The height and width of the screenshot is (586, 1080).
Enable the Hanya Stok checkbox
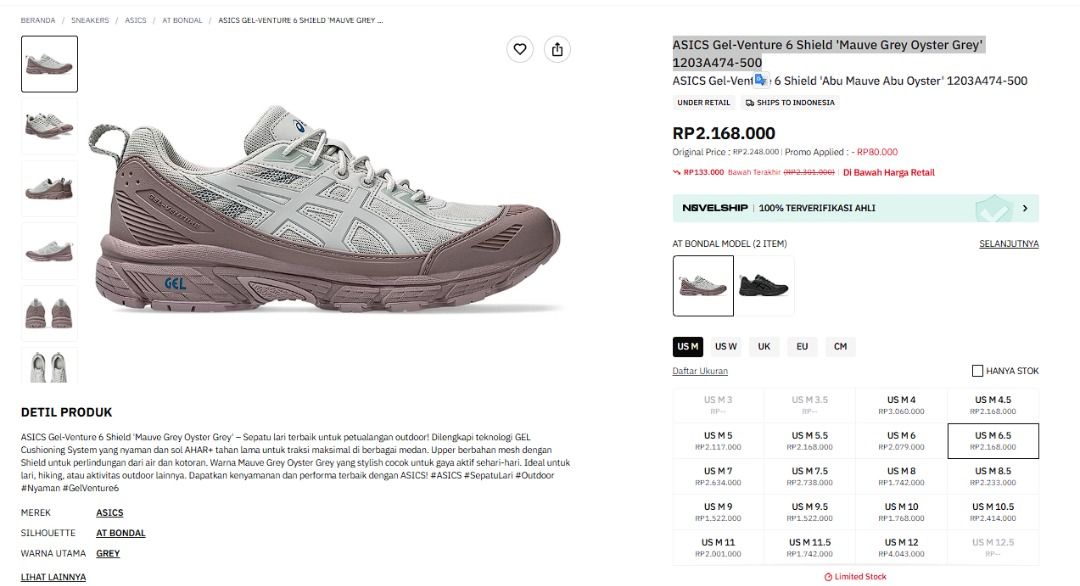pos(977,370)
